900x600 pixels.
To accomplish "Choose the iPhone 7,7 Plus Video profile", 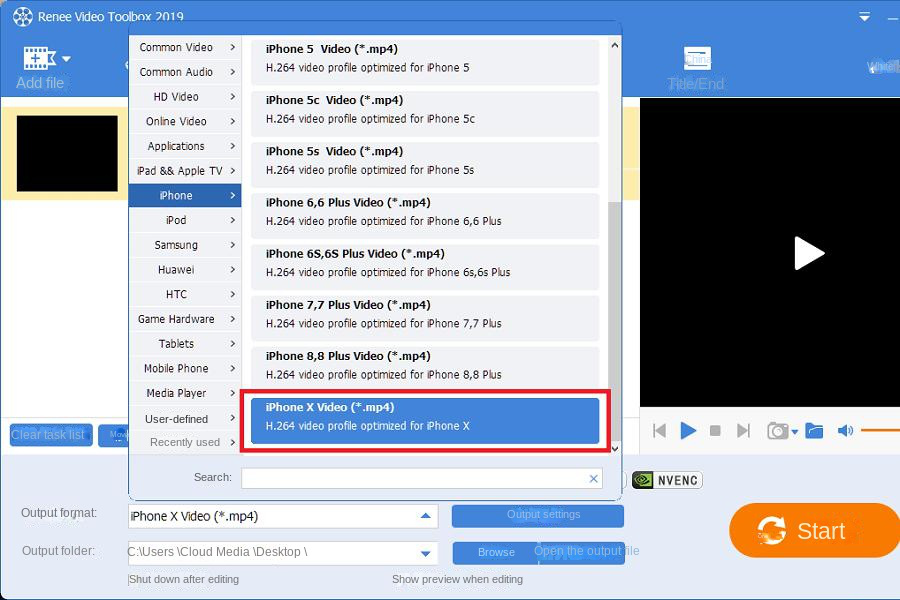I will (425, 315).
